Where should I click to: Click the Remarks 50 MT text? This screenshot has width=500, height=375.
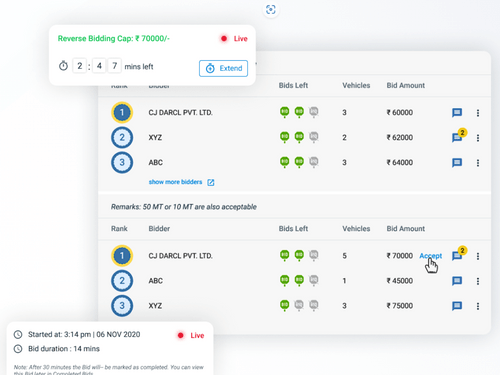tap(184, 207)
